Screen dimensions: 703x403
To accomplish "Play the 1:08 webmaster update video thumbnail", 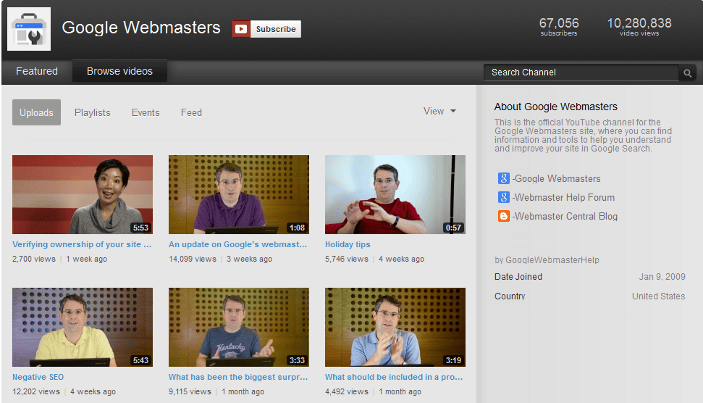I will tap(239, 195).
